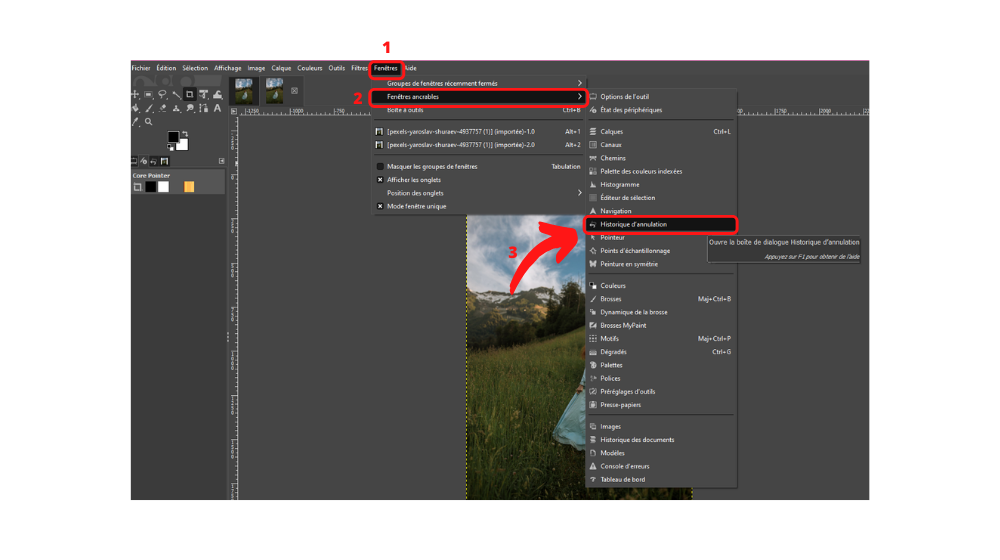Screen dimensions: 1000x560
Task: Open the Chemins dockable dialog
Action: coord(661,158)
